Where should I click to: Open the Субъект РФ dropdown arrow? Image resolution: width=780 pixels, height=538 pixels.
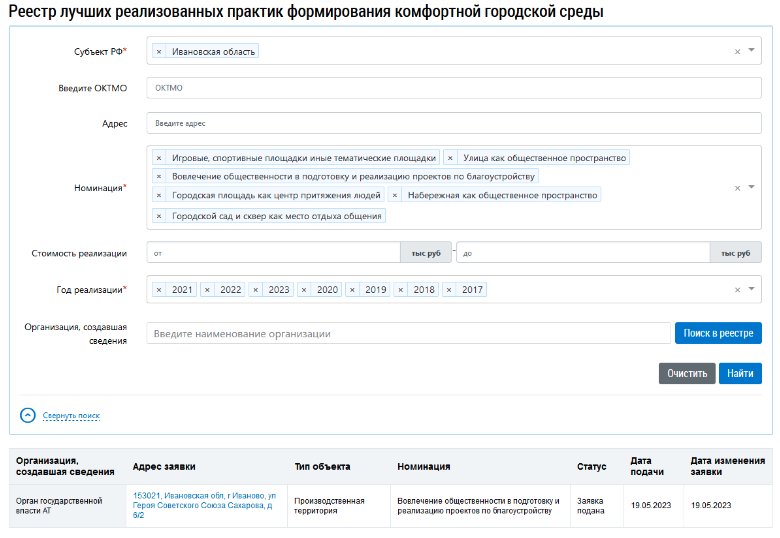[751, 51]
